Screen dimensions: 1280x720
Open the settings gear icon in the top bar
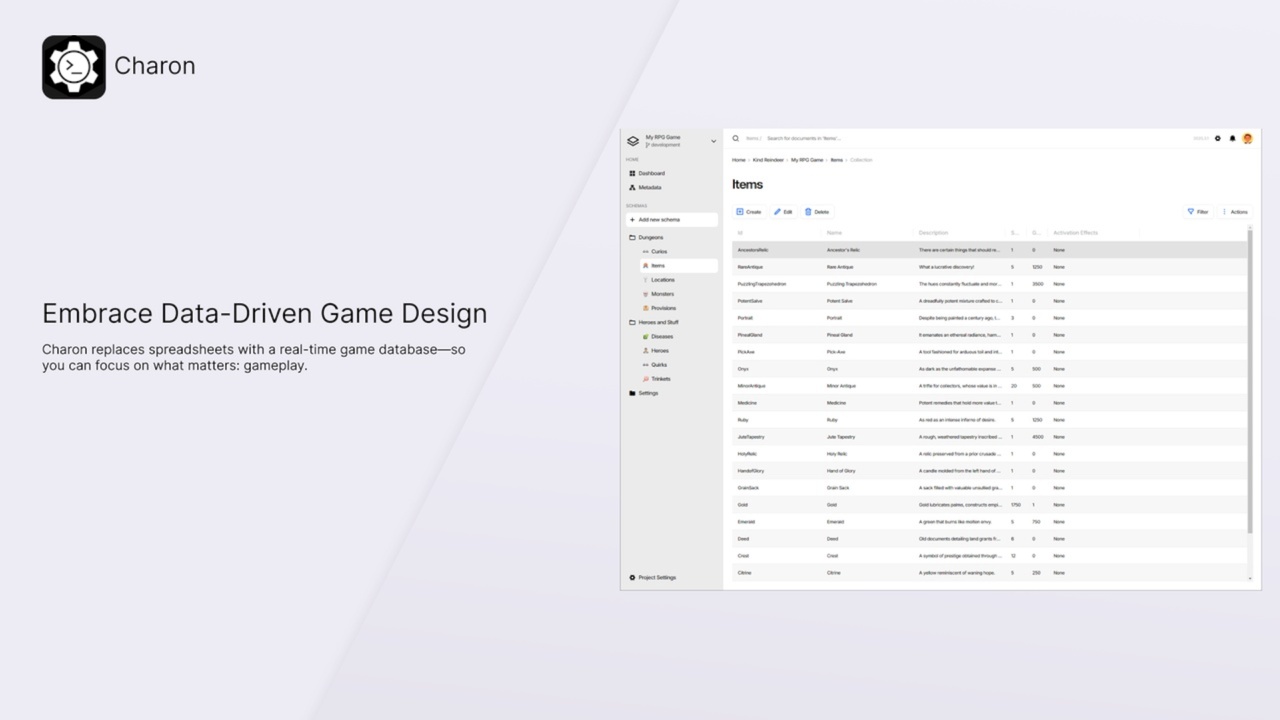point(1218,138)
